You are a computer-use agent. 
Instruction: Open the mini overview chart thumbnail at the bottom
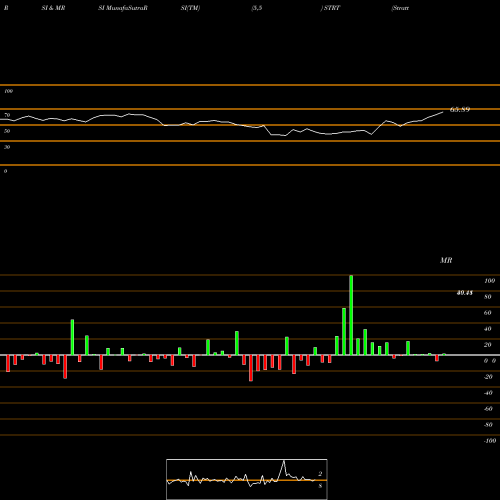click(247, 479)
